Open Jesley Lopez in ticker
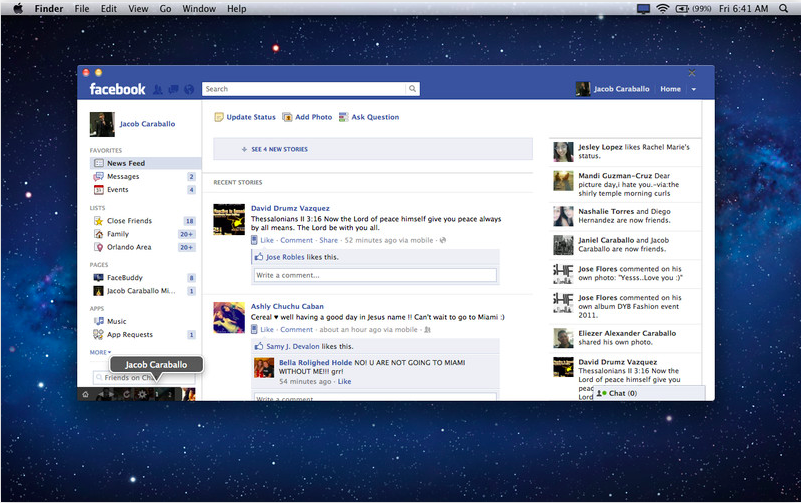Screen dimensions: 801x503 point(600,147)
